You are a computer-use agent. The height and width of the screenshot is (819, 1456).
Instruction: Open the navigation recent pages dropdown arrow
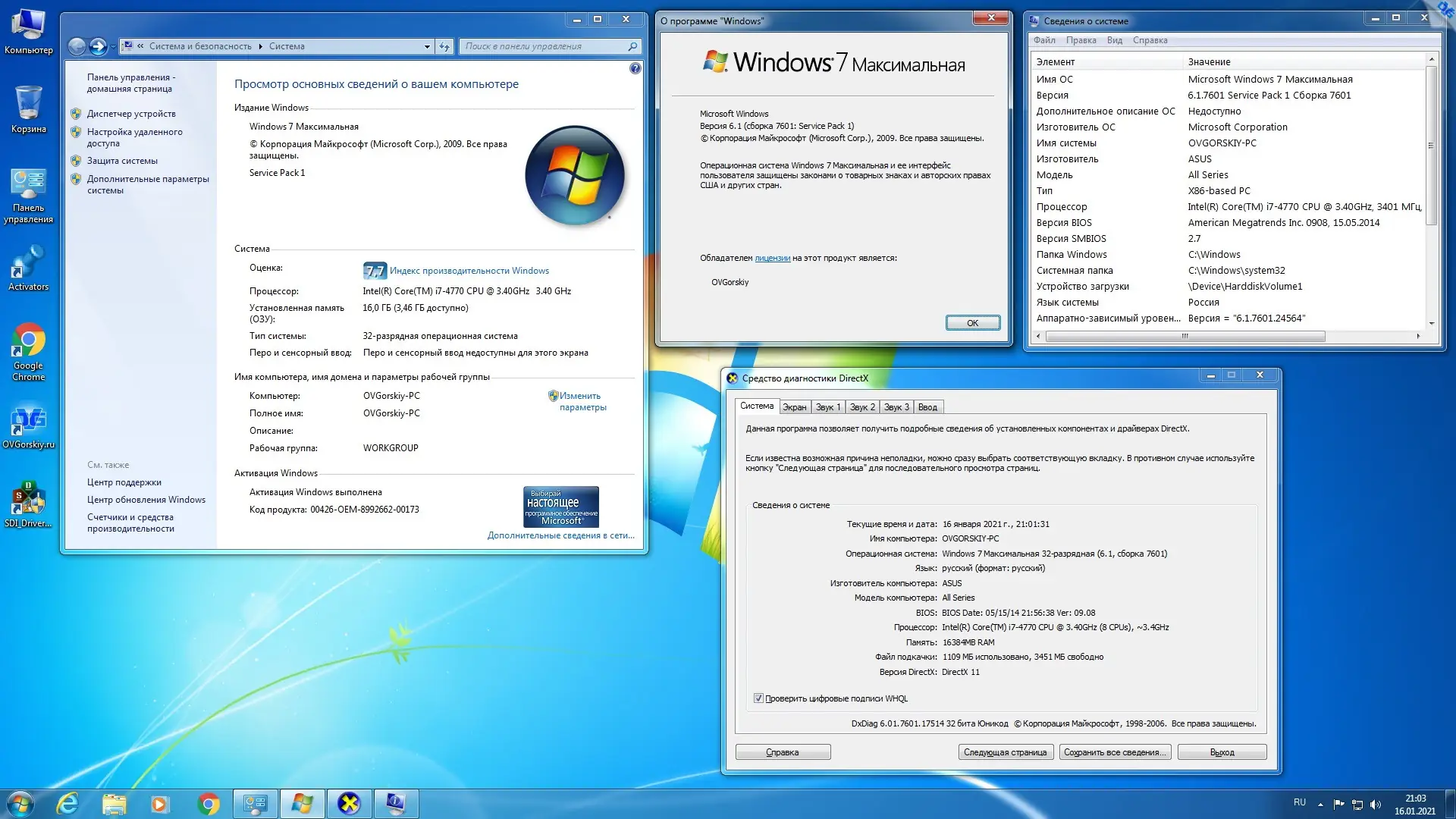point(114,46)
